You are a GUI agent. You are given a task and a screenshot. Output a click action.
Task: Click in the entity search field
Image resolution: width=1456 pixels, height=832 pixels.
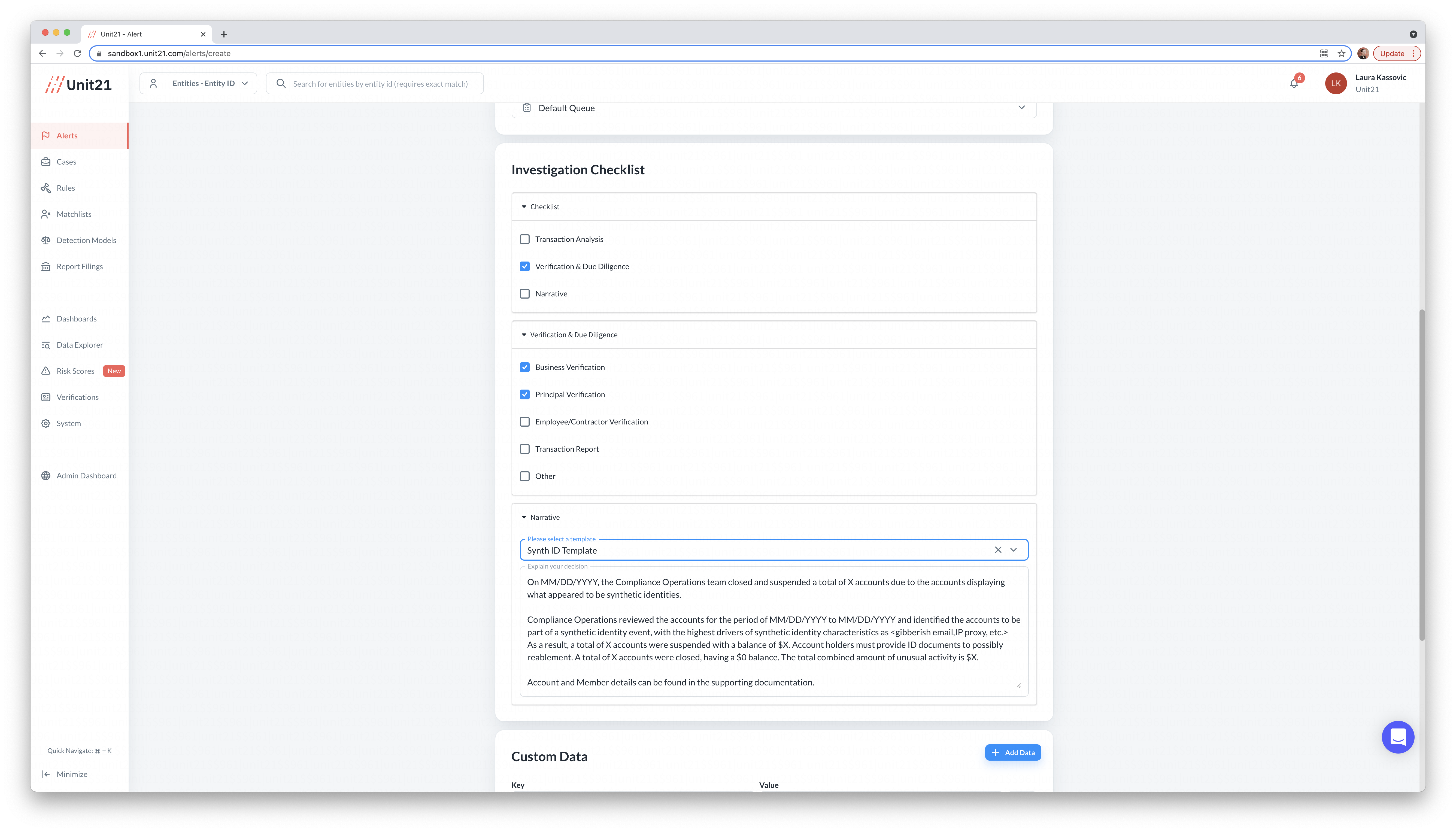(x=375, y=83)
